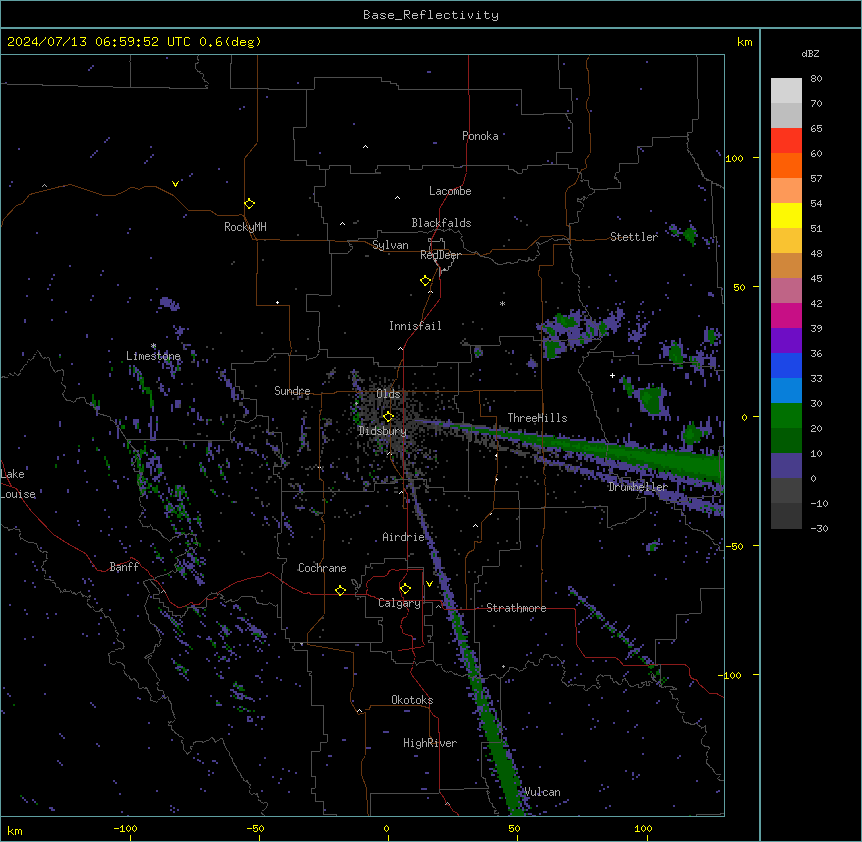Image resolution: width=862 pixels, height=842 pixels.
Task: Click the Lacombe city label
Action: (450, 191)
